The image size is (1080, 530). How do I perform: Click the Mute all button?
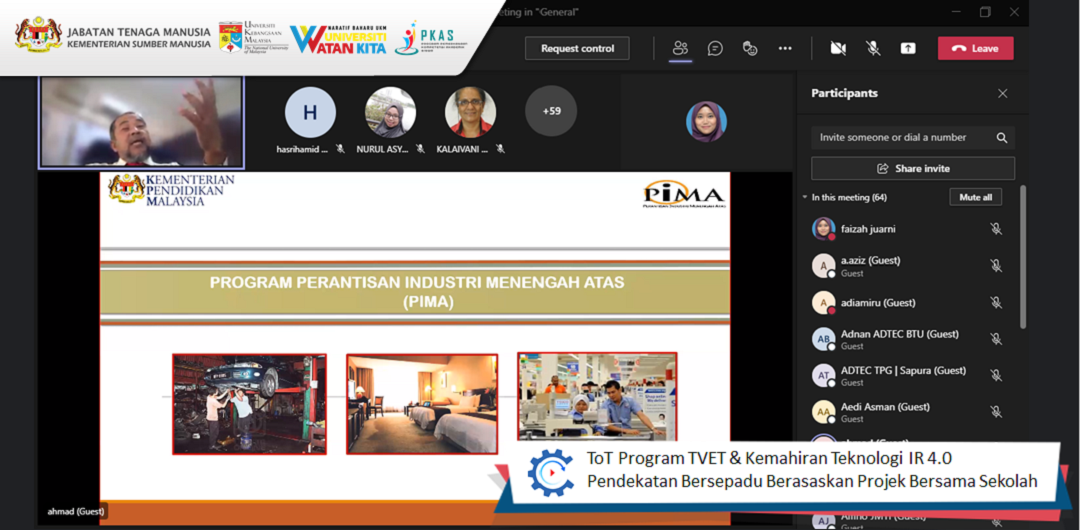[975, 198]
